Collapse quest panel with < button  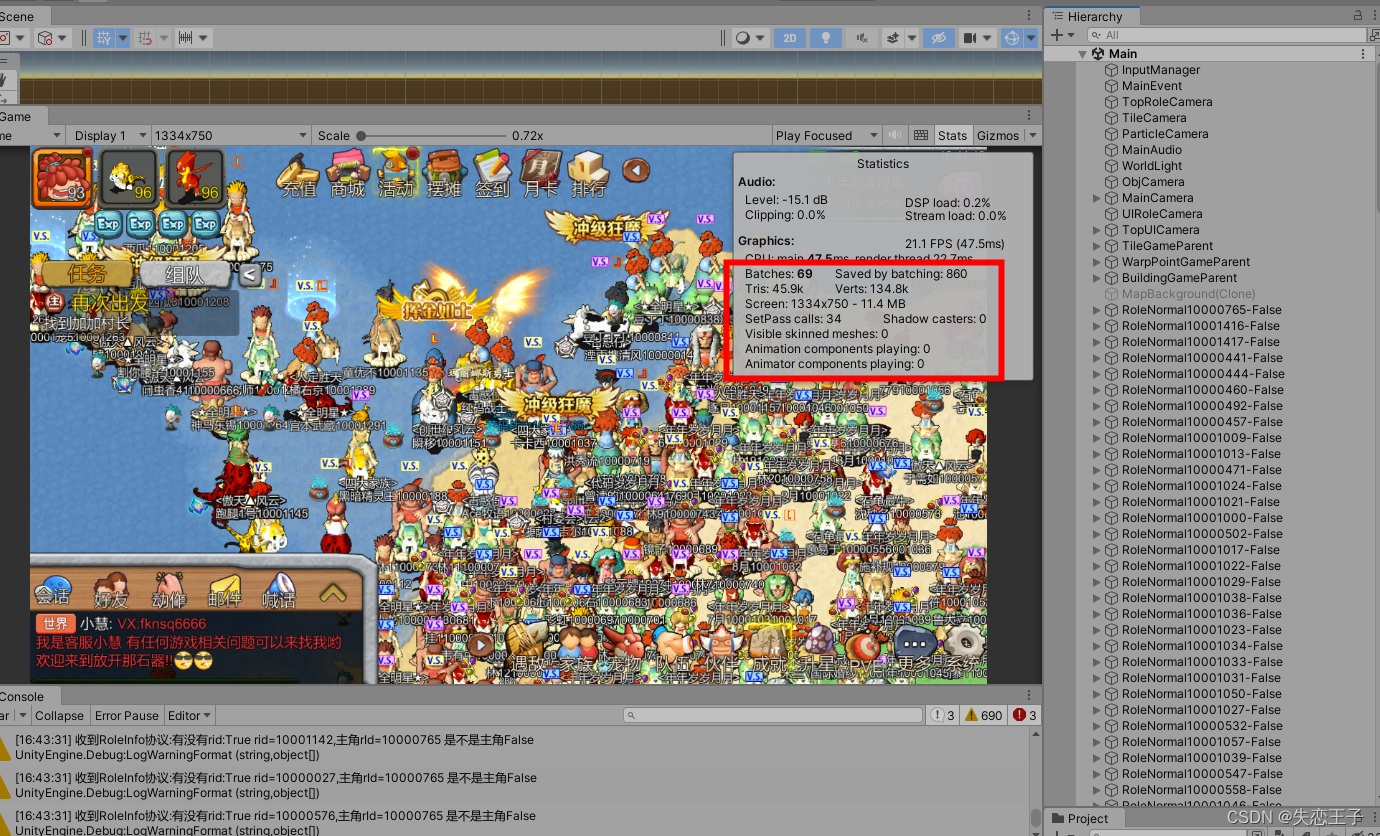[250, 273]
